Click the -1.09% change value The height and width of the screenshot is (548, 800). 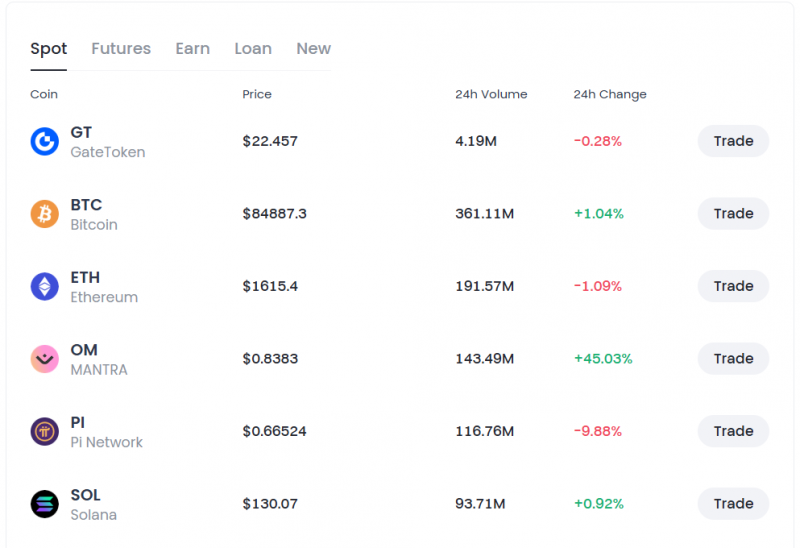pyautogui.click(x=598, y=286)
